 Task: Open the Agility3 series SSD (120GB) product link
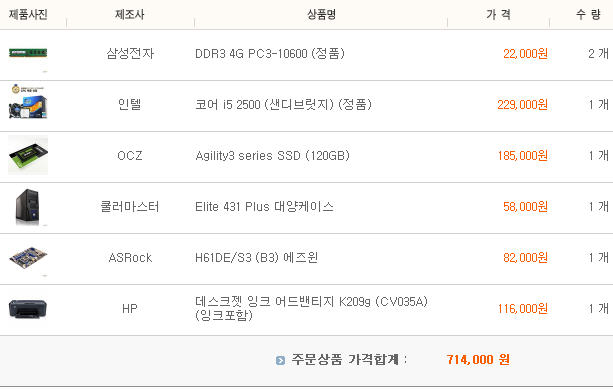pos(272,156)
